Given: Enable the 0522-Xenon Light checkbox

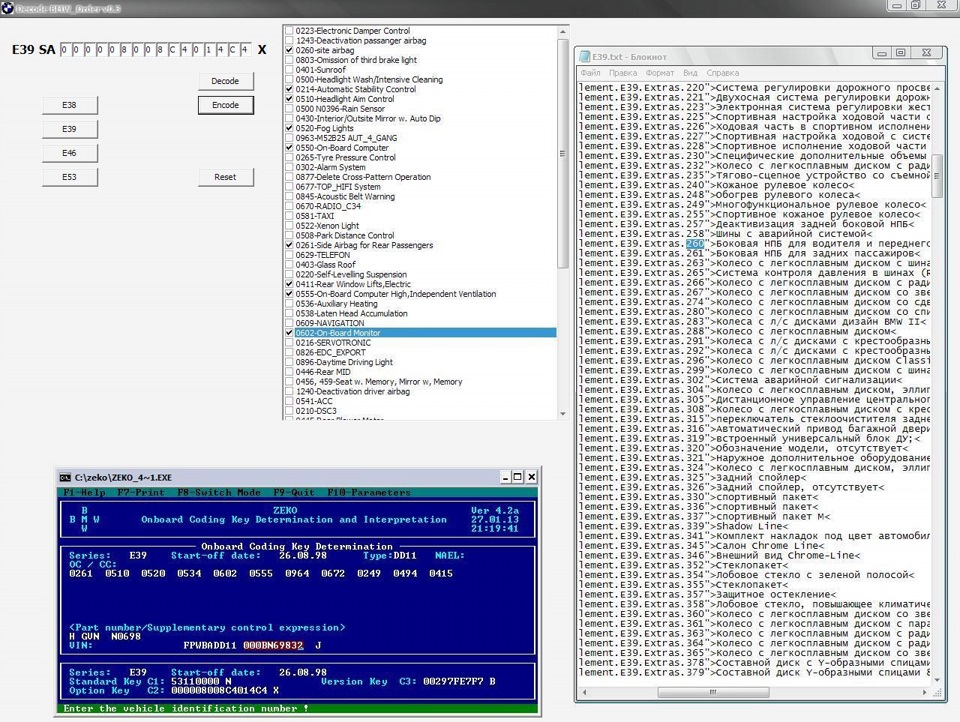Looking at the screenshot, I should point(289,226).
